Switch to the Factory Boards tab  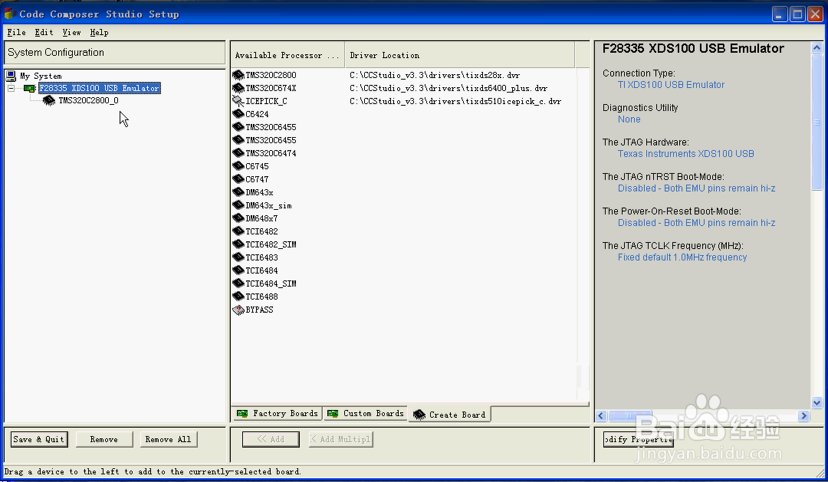coord(277,413)
